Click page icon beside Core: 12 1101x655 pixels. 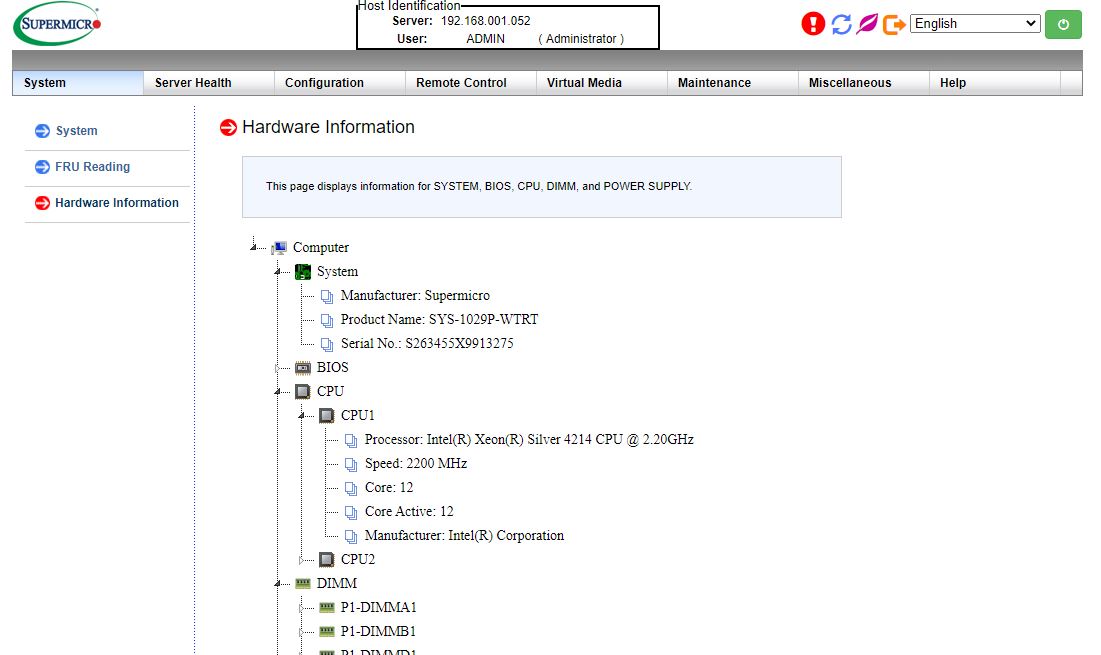pyautogui.click(x=350, y=488)
